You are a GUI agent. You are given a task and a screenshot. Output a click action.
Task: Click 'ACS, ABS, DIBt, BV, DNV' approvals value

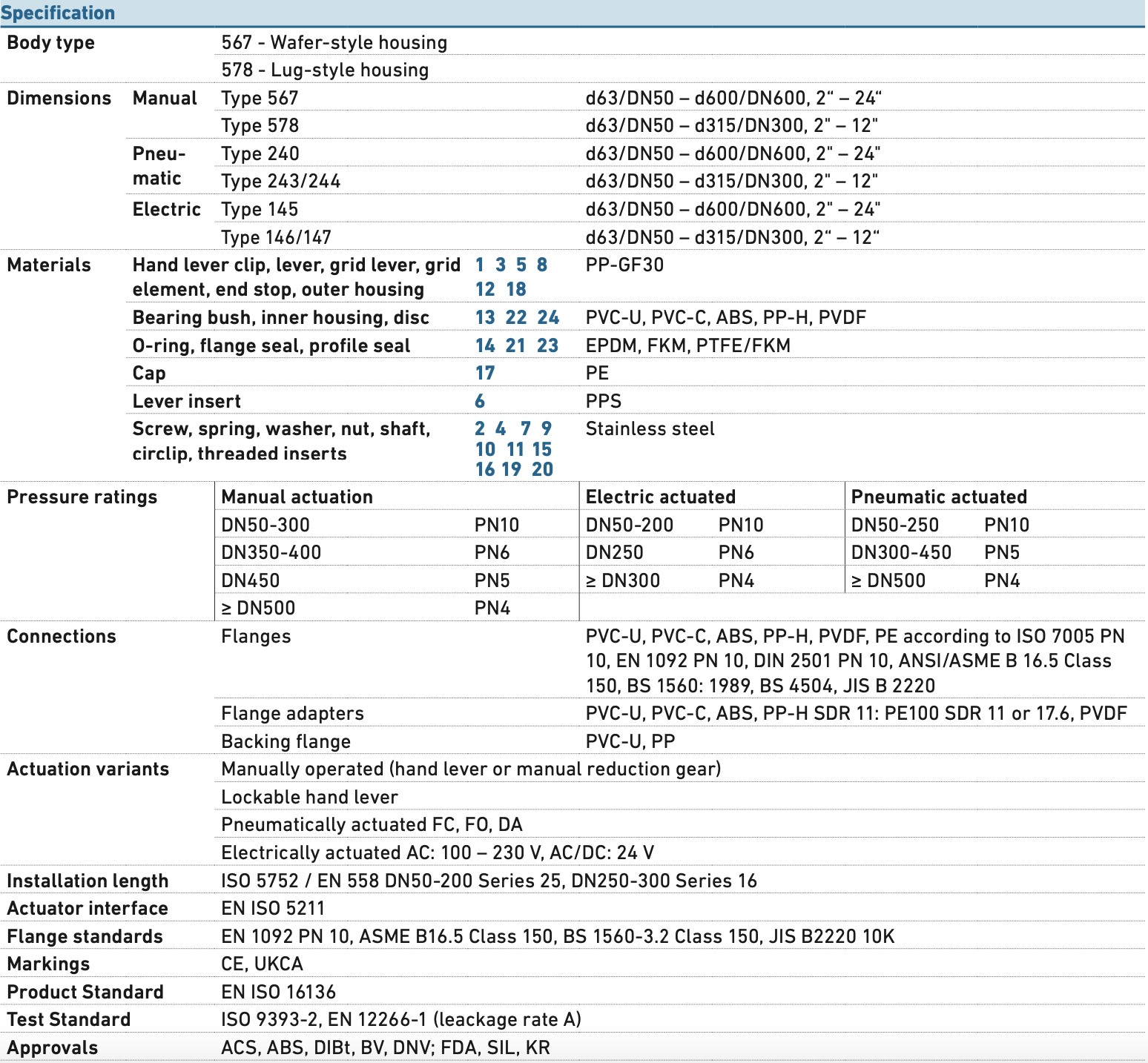point(386,1047)
